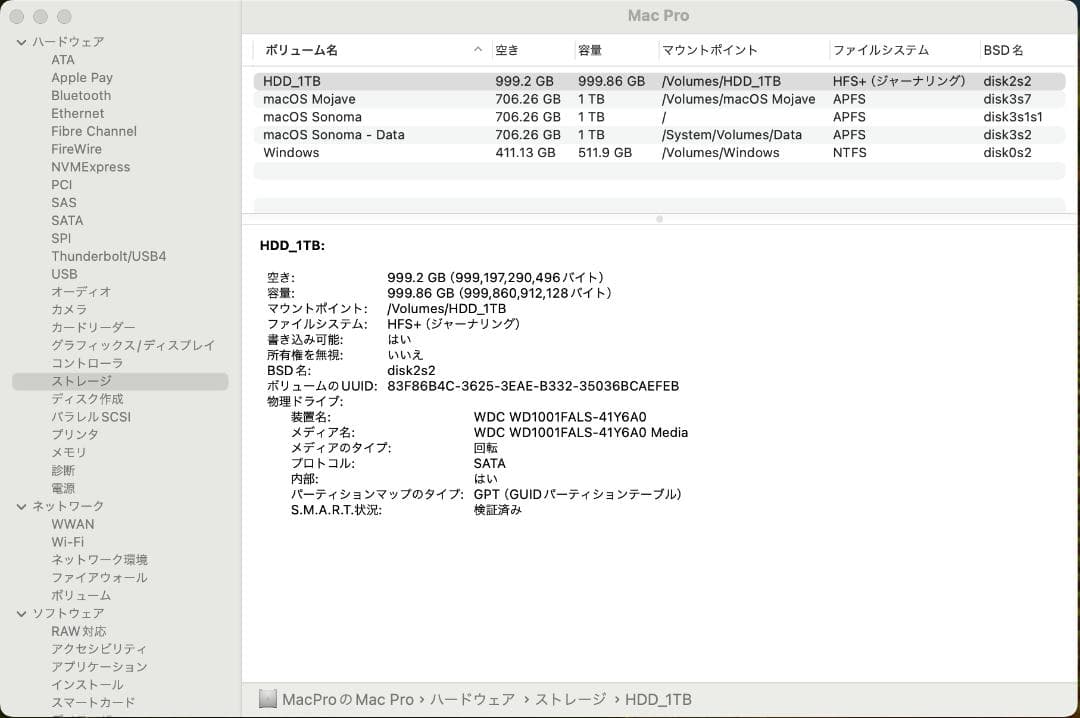Click the disk0s2 BSD name cell
Screen dimensions: 1080x718
(1008, 153)
